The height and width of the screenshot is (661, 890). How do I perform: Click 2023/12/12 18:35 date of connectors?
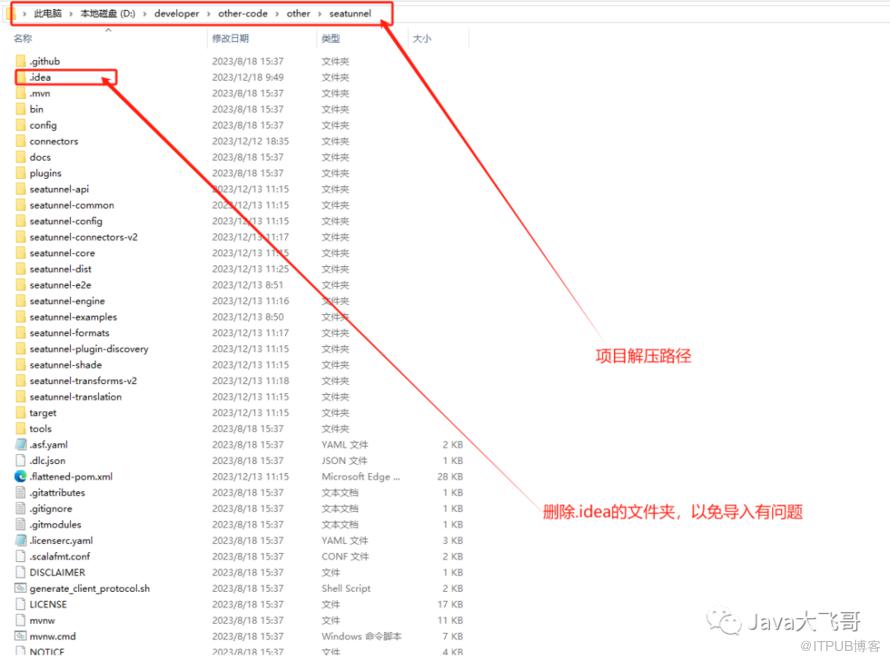pyautogui.click(x=250, y=141)
